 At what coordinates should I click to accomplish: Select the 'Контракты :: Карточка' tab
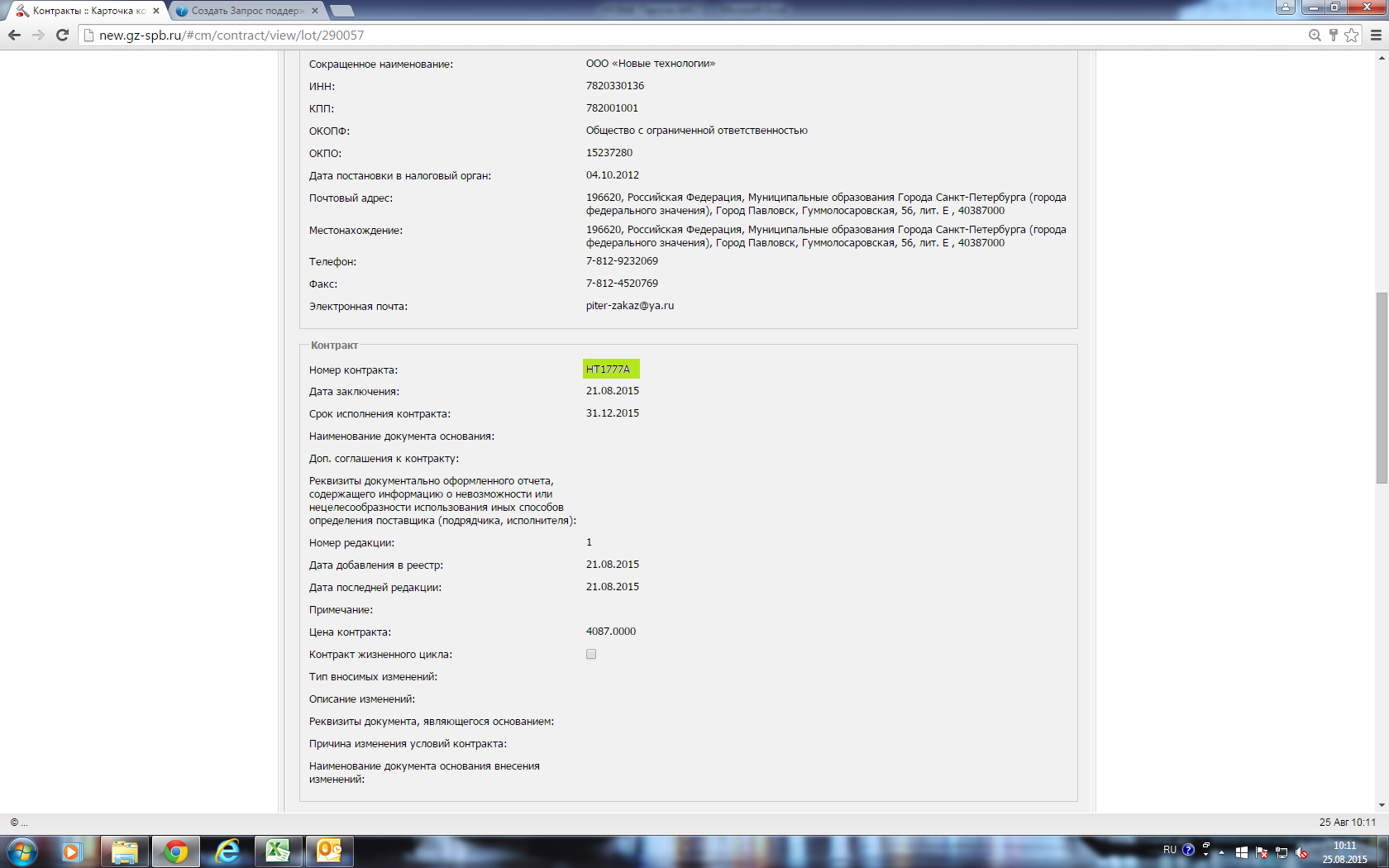coord(88,11)
